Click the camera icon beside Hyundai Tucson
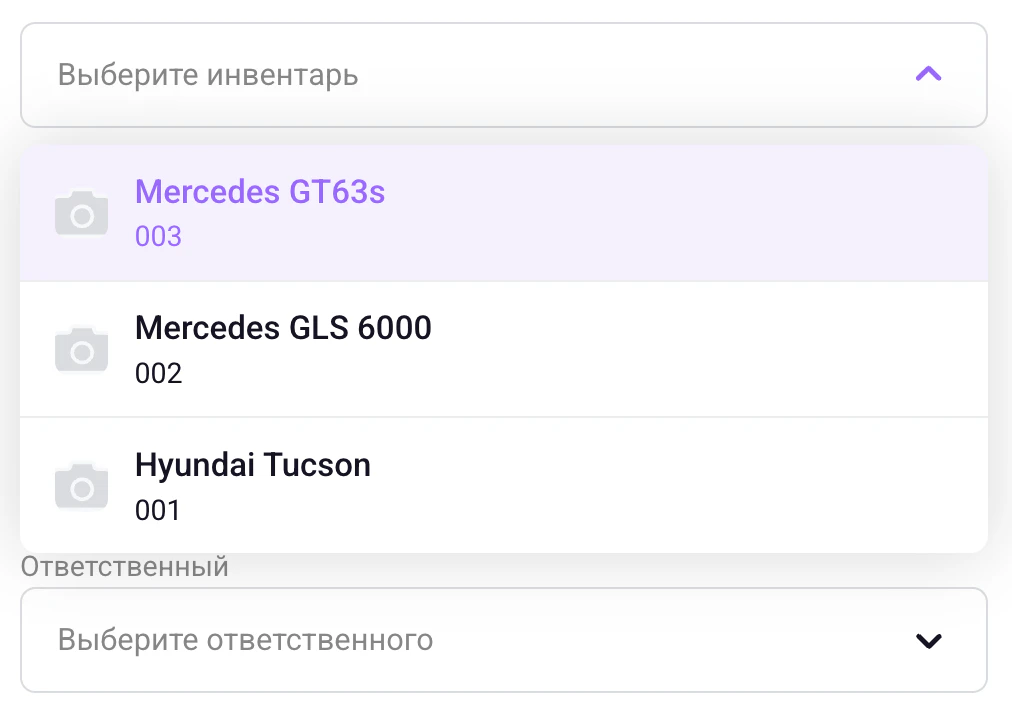The height and width of the screenshot is (718, 1012). [81, 485]
